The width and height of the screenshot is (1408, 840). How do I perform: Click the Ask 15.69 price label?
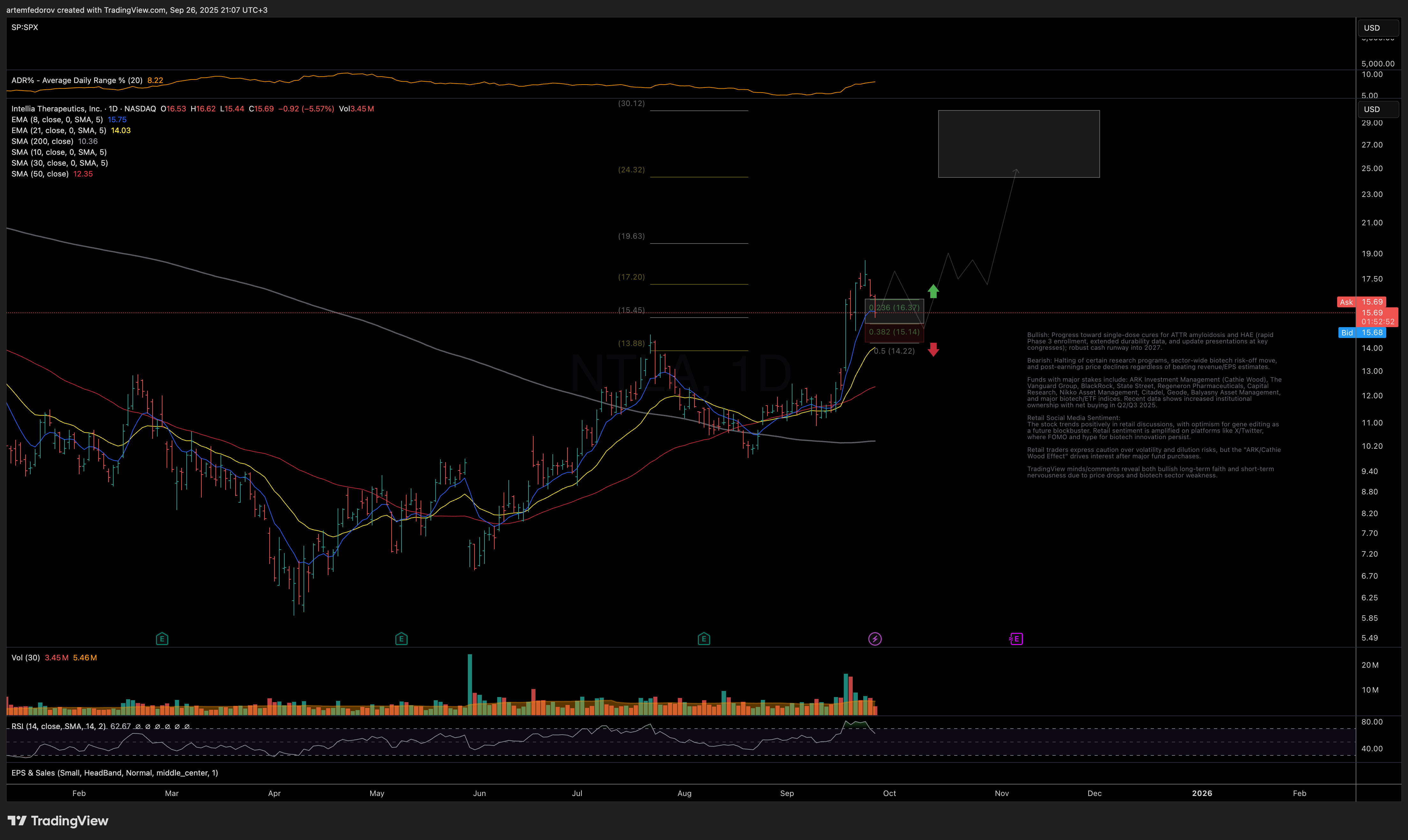coord(1362,302)
